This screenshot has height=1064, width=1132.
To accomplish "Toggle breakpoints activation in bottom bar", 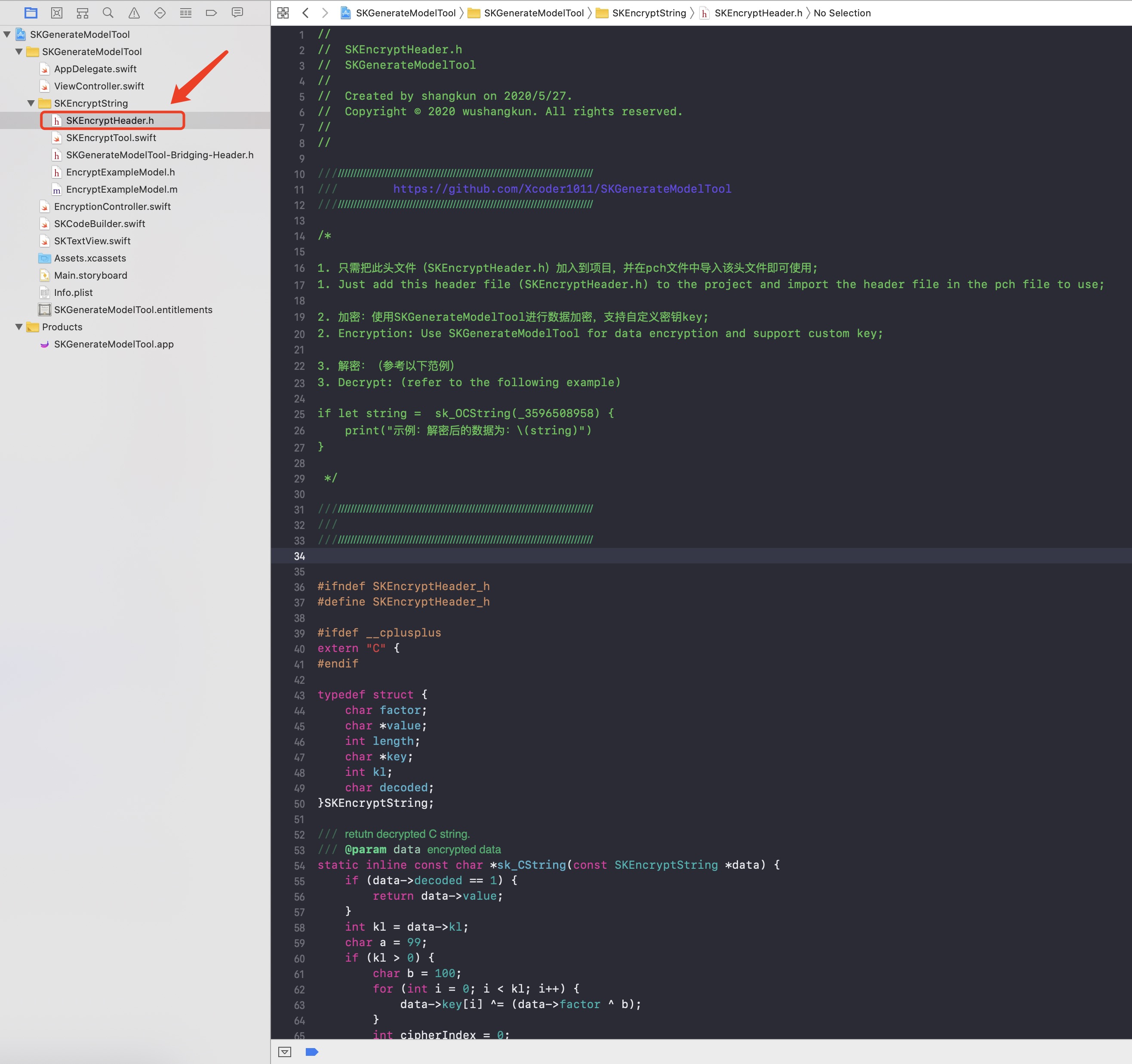I will tap(312, 1052).
